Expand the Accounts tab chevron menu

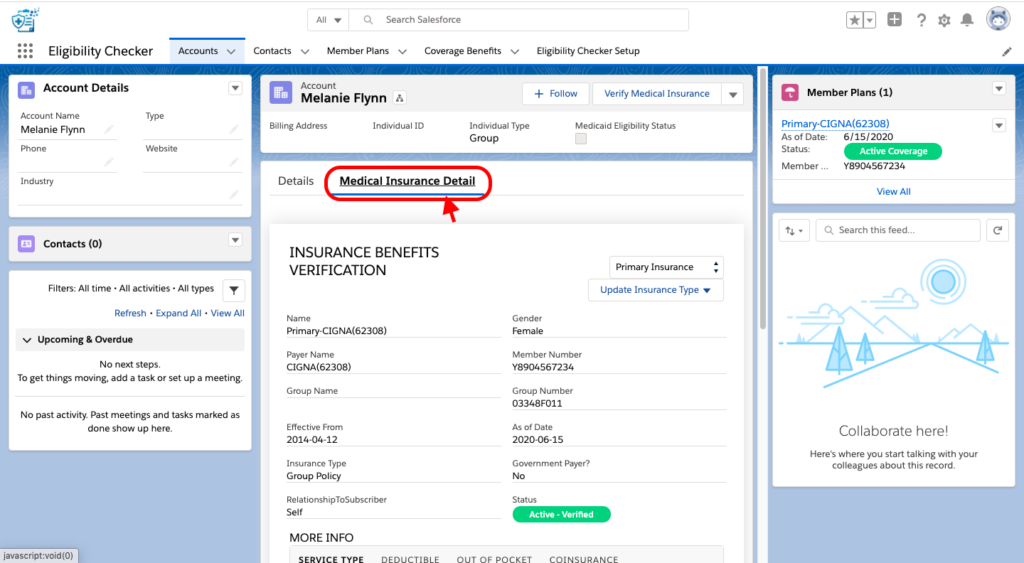click(231, 51)
